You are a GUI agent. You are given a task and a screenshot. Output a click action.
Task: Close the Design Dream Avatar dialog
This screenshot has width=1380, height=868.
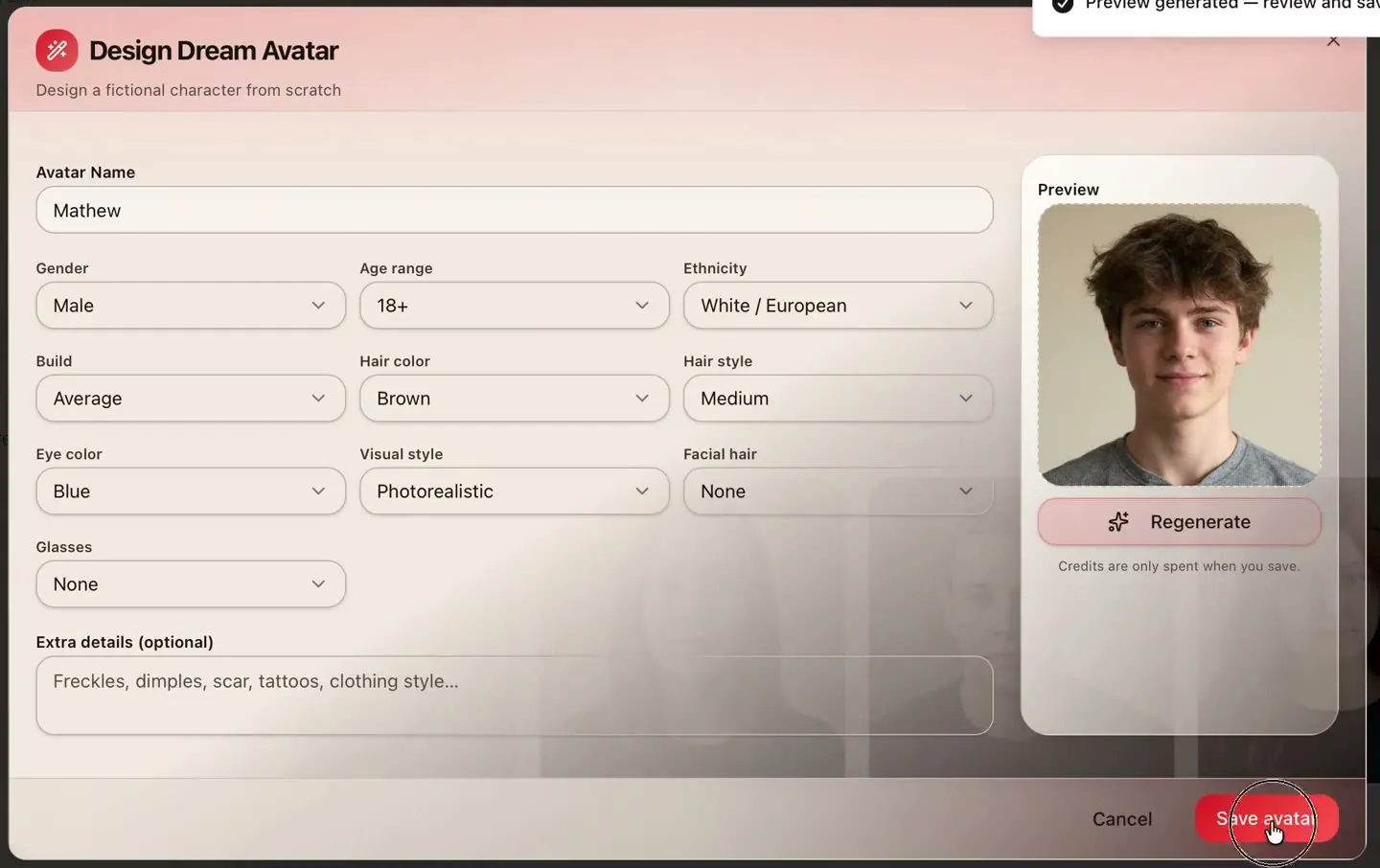click(x=1333, y=41)
